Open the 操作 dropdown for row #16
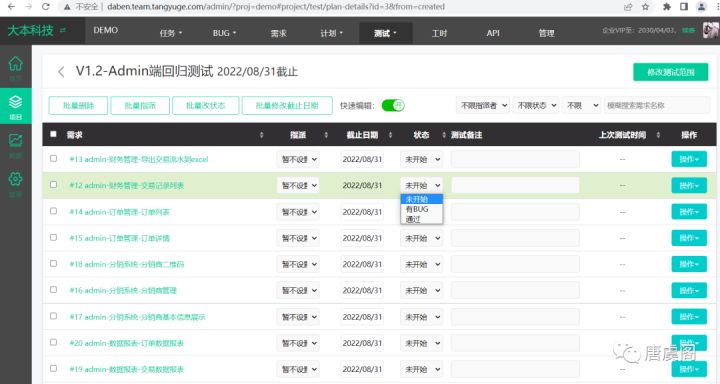This screenshot has height=384, width=720. (x=689, y=291)
